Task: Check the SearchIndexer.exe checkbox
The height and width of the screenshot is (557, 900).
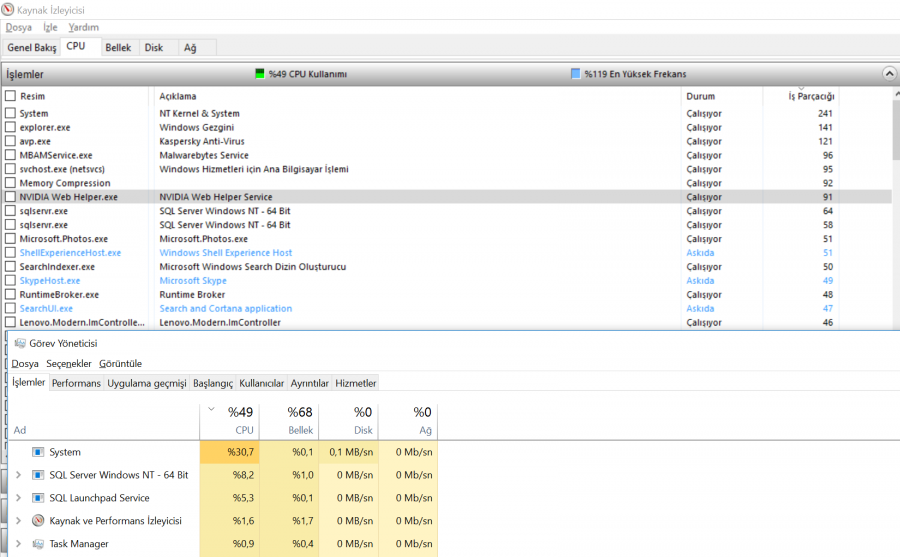Action: [x=10, y=266]
